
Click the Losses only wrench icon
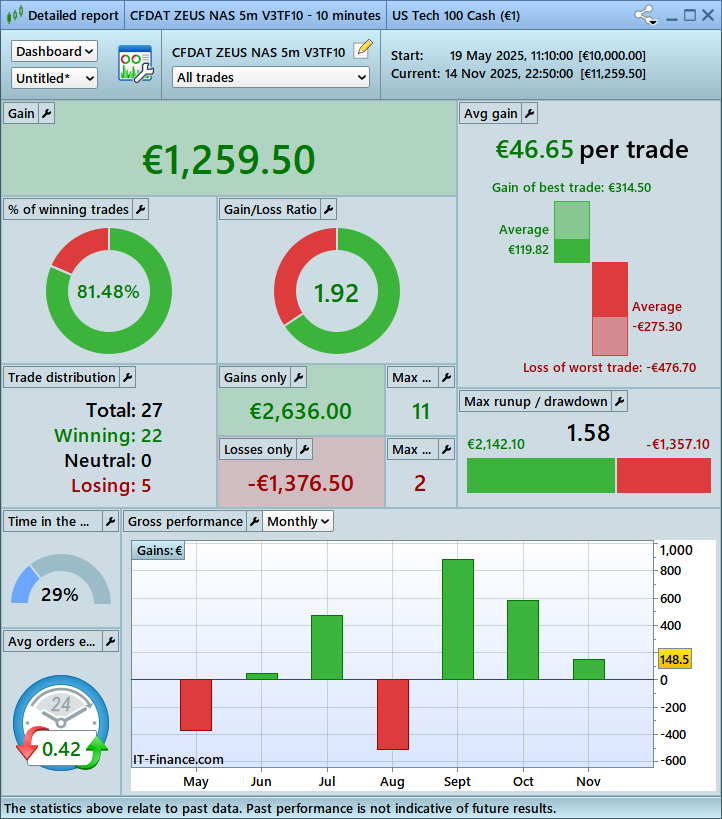[x=305, y=449]
